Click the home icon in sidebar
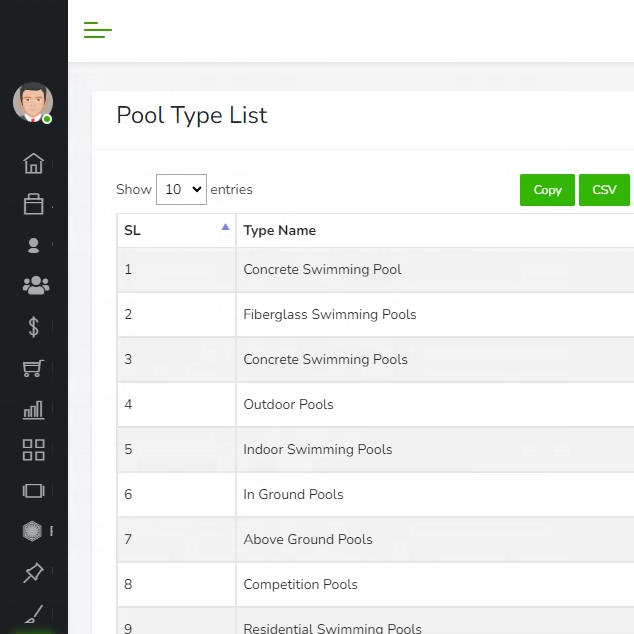634x634 pixels. coord(34,164)
